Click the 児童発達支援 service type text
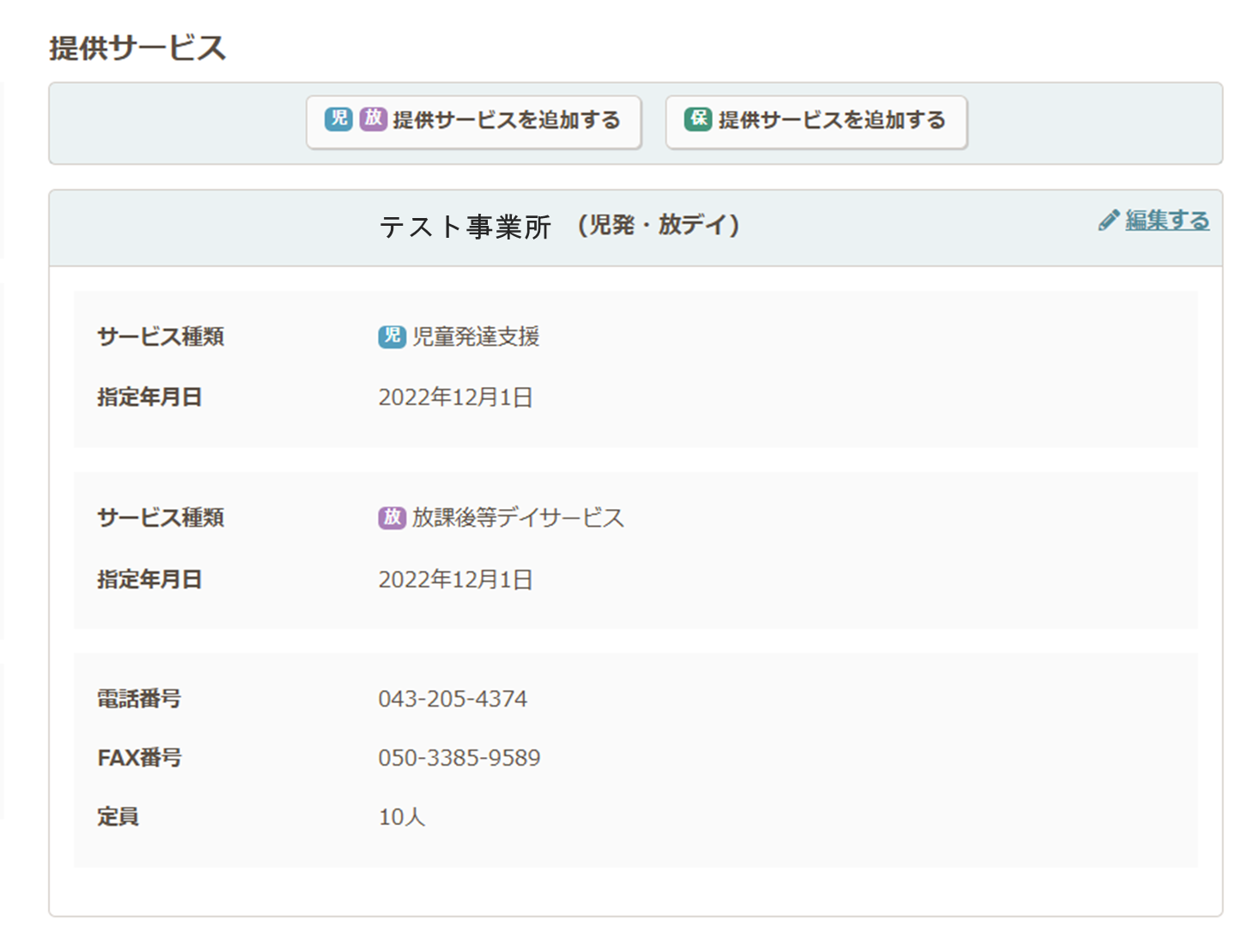 (x=476, y=337)
